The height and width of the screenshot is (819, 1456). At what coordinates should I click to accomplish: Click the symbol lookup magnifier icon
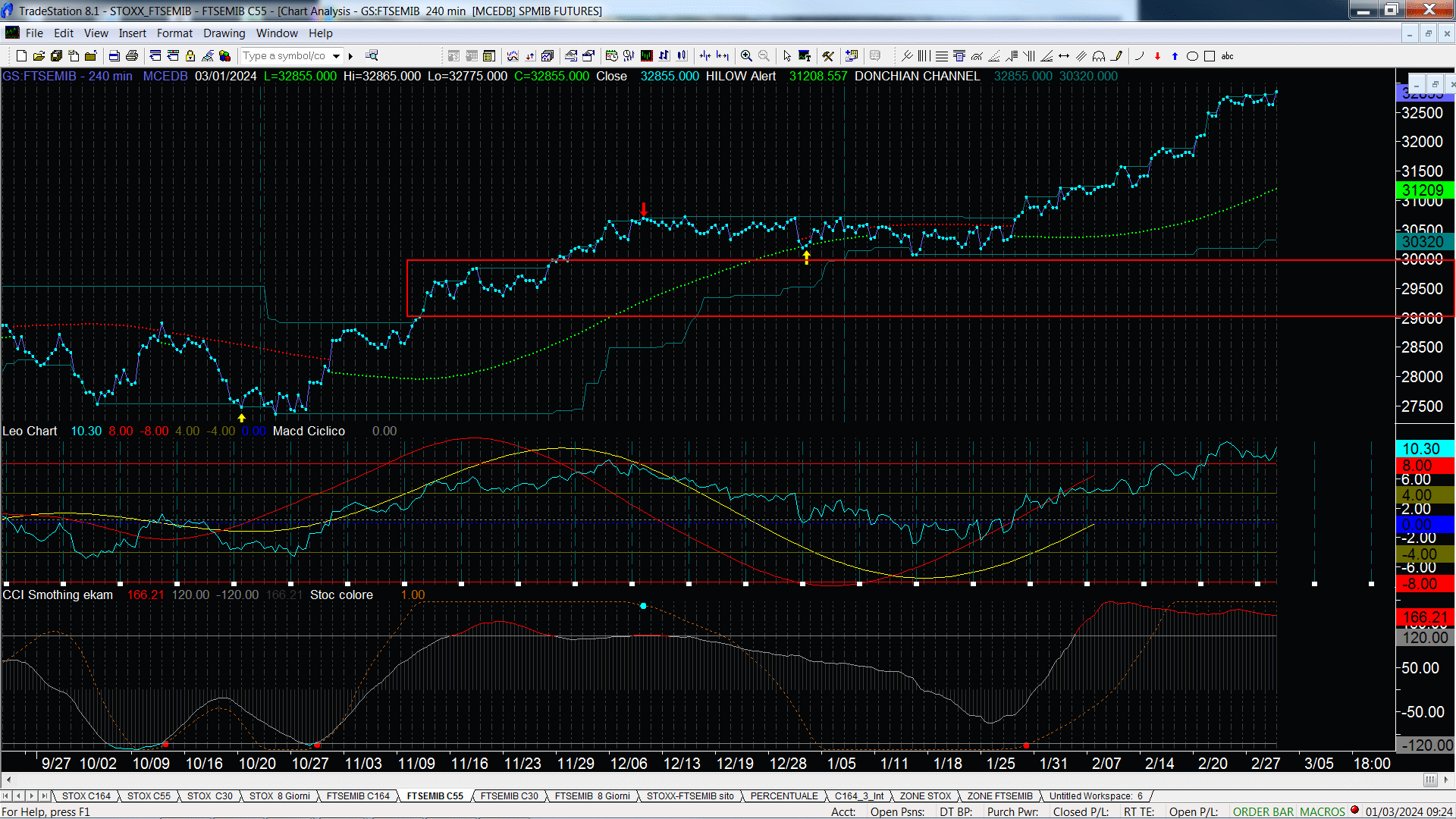click(372, 55)
